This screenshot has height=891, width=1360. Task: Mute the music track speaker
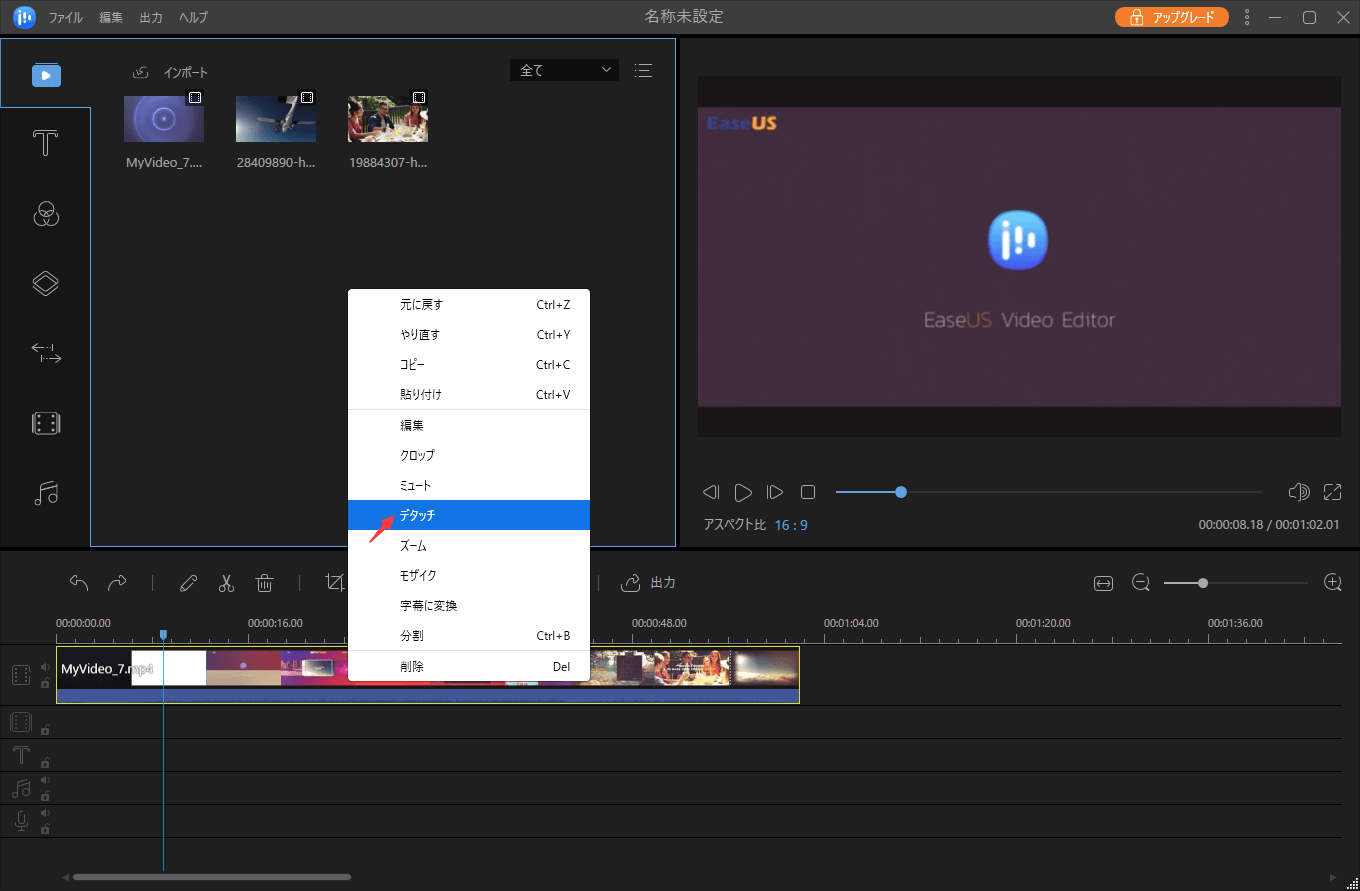pyautogui.click(x=45, y=780)
